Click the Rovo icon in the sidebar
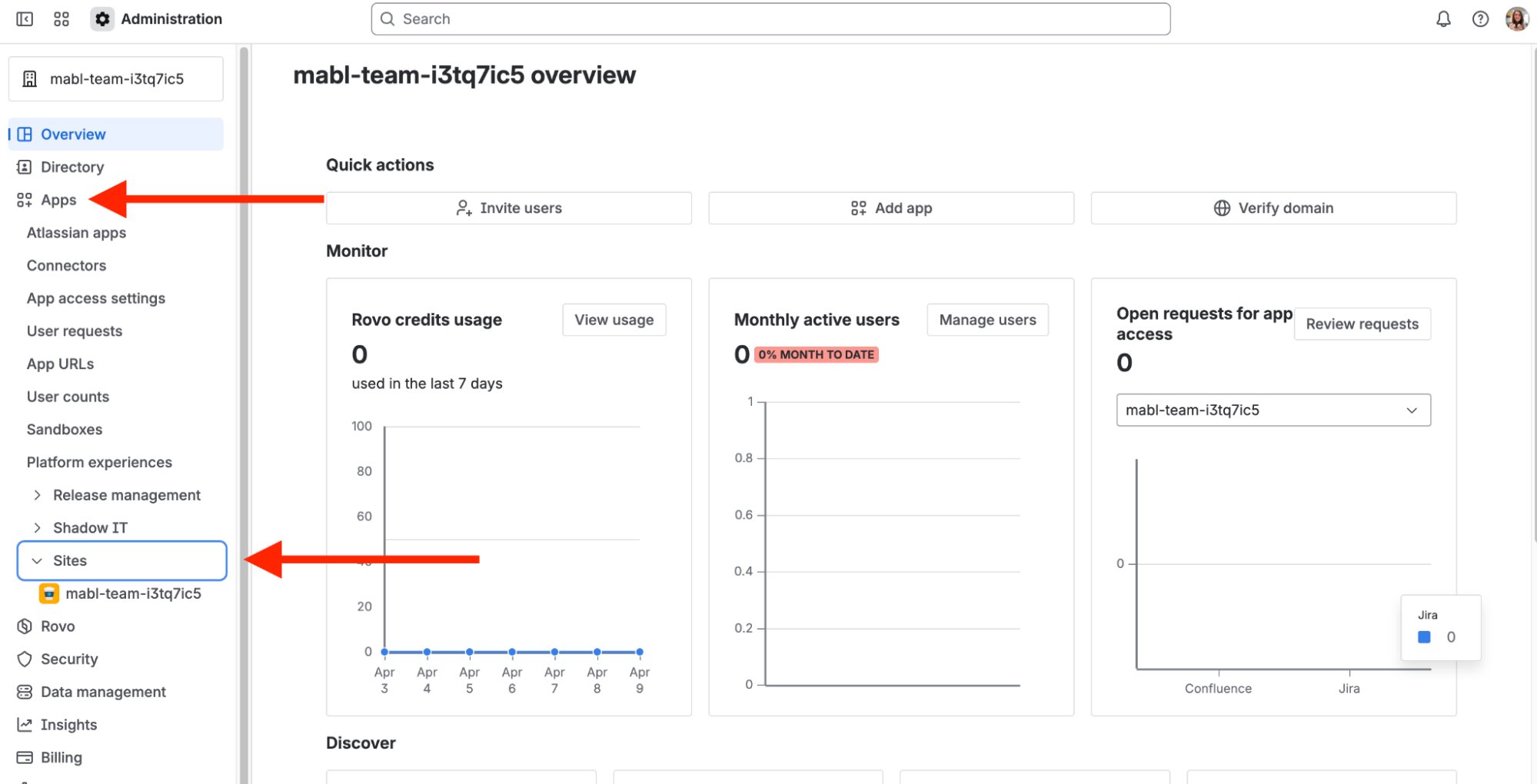Viewport: 1537px width, 784px height. point(25,626)
